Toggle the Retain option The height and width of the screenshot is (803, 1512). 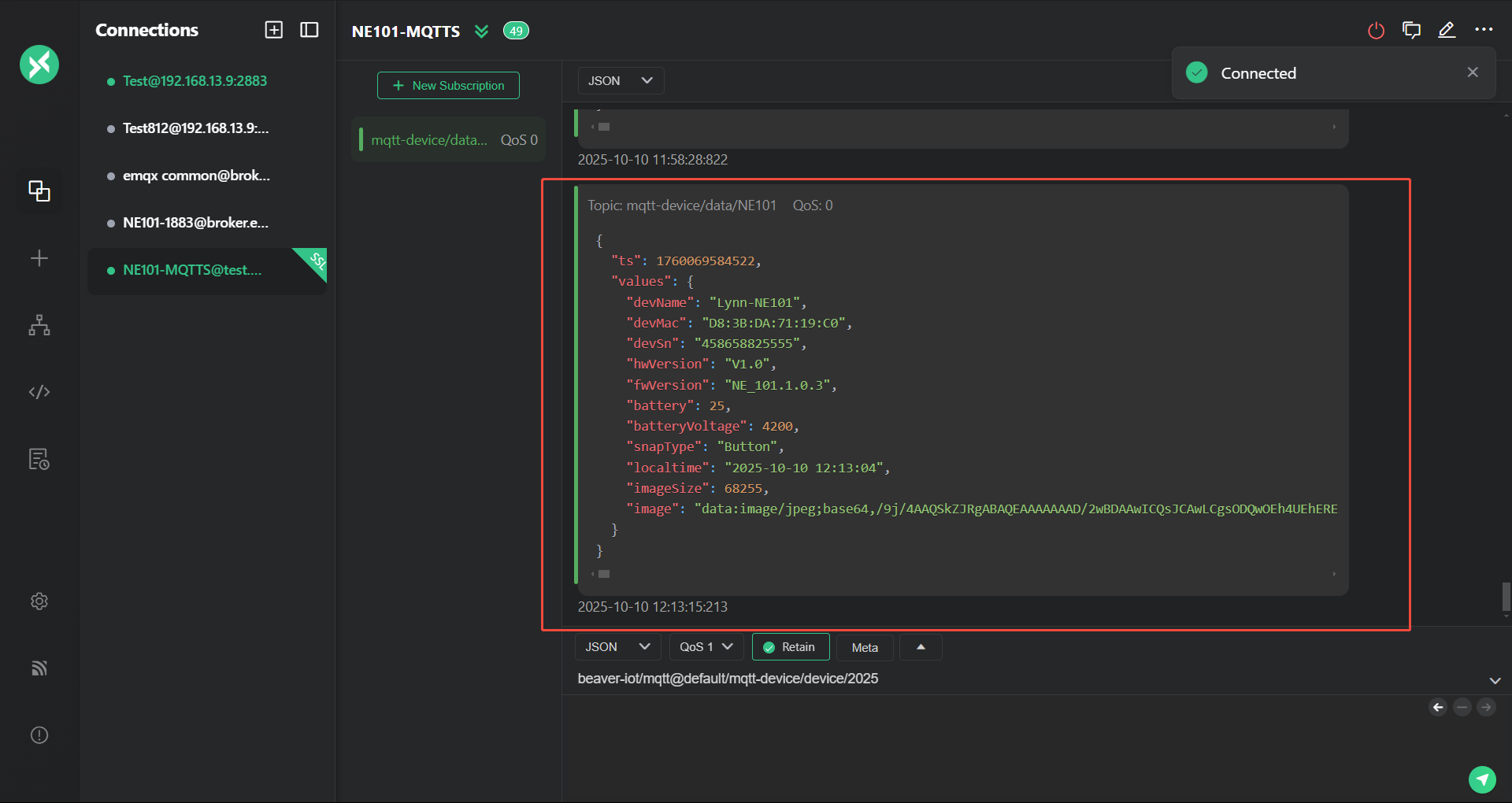pyautogui.click(x=790, y=647)
